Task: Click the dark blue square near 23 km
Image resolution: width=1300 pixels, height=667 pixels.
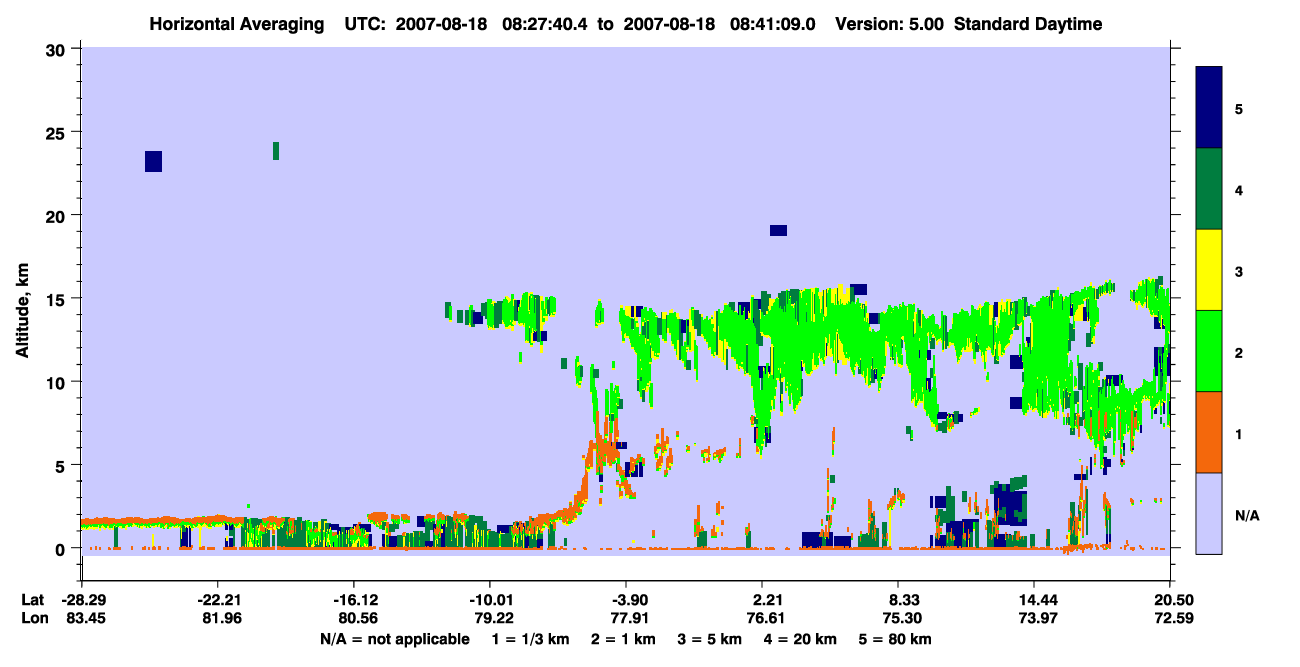Action: [153, 161]
